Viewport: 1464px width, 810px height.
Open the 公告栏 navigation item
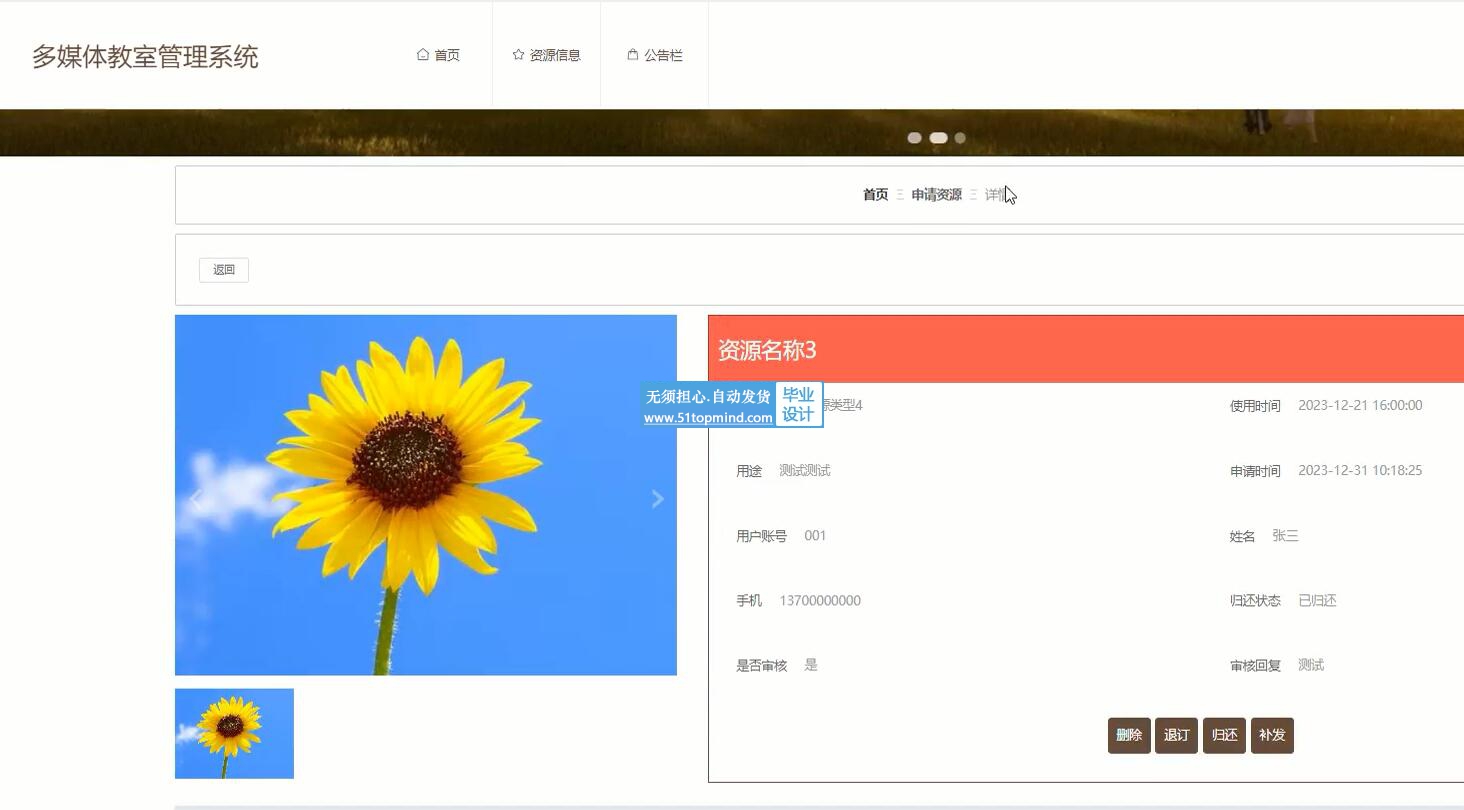[654, 55]
